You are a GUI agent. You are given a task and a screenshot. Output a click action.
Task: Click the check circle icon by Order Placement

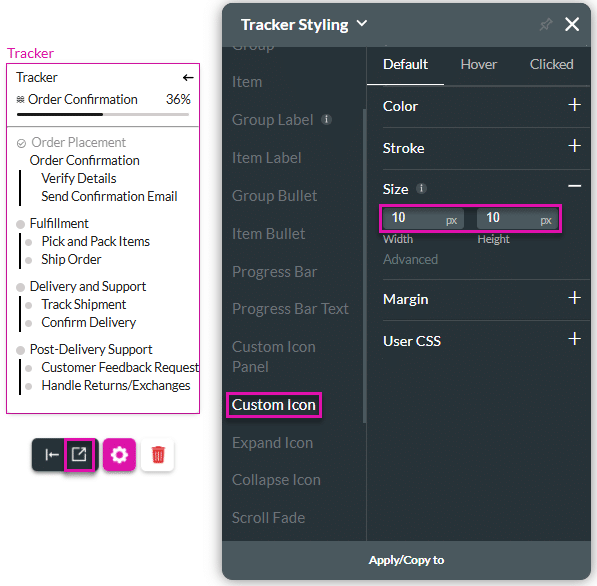click(21, 143)
